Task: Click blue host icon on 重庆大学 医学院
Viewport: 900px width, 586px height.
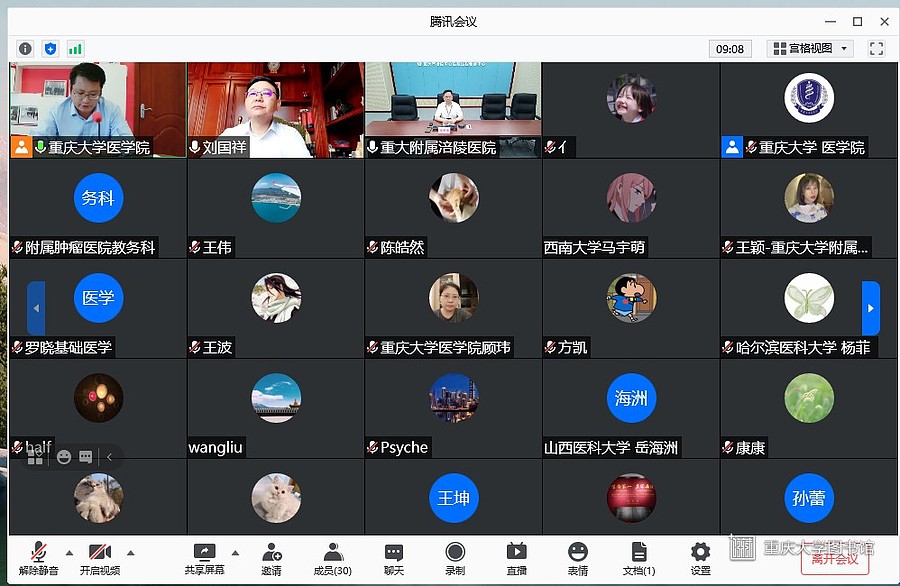Action: (x=732, y=147)
